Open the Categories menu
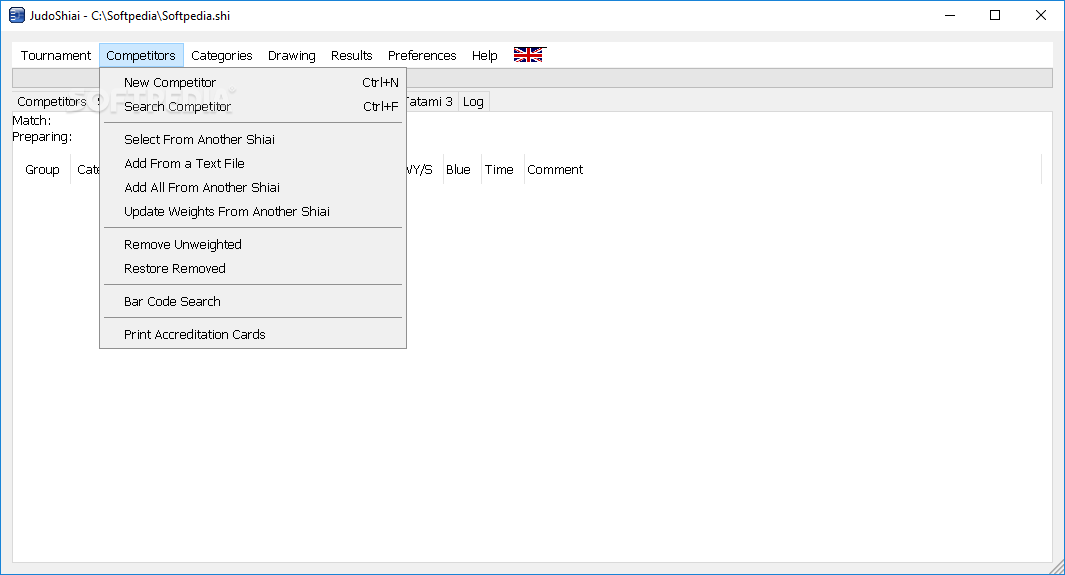1065x575 pixels. click(221, 56)
